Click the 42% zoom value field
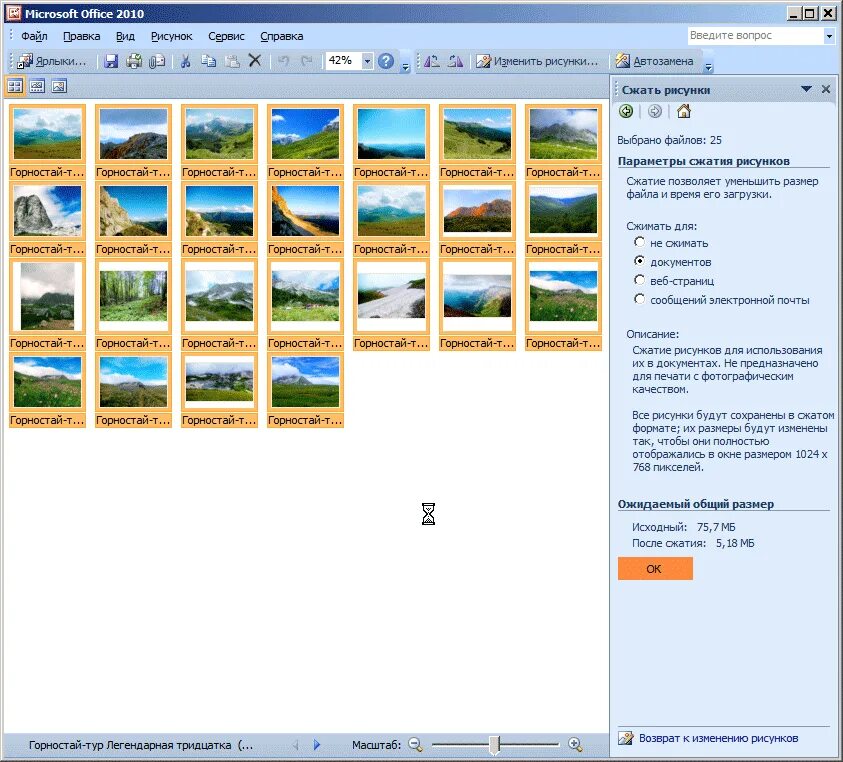This screenshot has width=843, height=762. click(x=343, y=61)
